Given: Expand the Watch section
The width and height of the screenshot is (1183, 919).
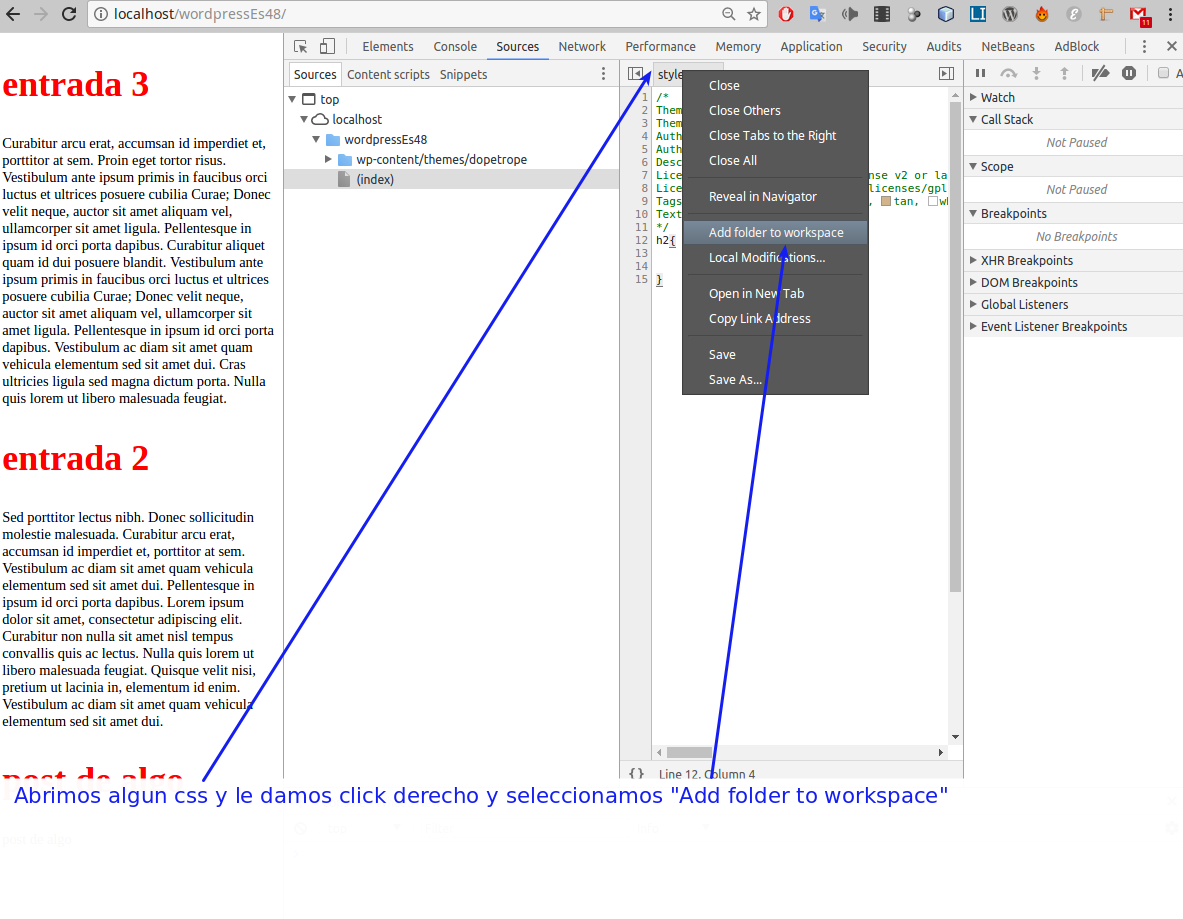Looking at the screenshot, I should pos(973,97).
